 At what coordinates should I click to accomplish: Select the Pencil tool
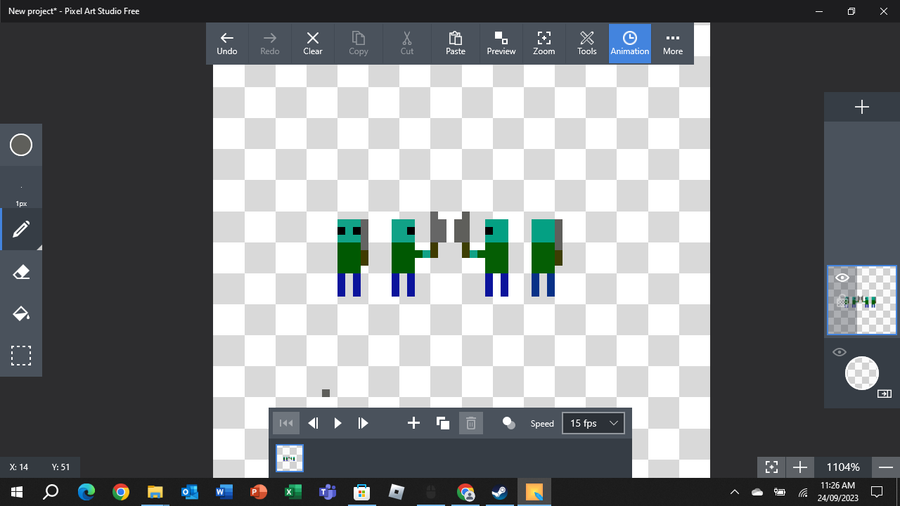(x=21, y=229)
